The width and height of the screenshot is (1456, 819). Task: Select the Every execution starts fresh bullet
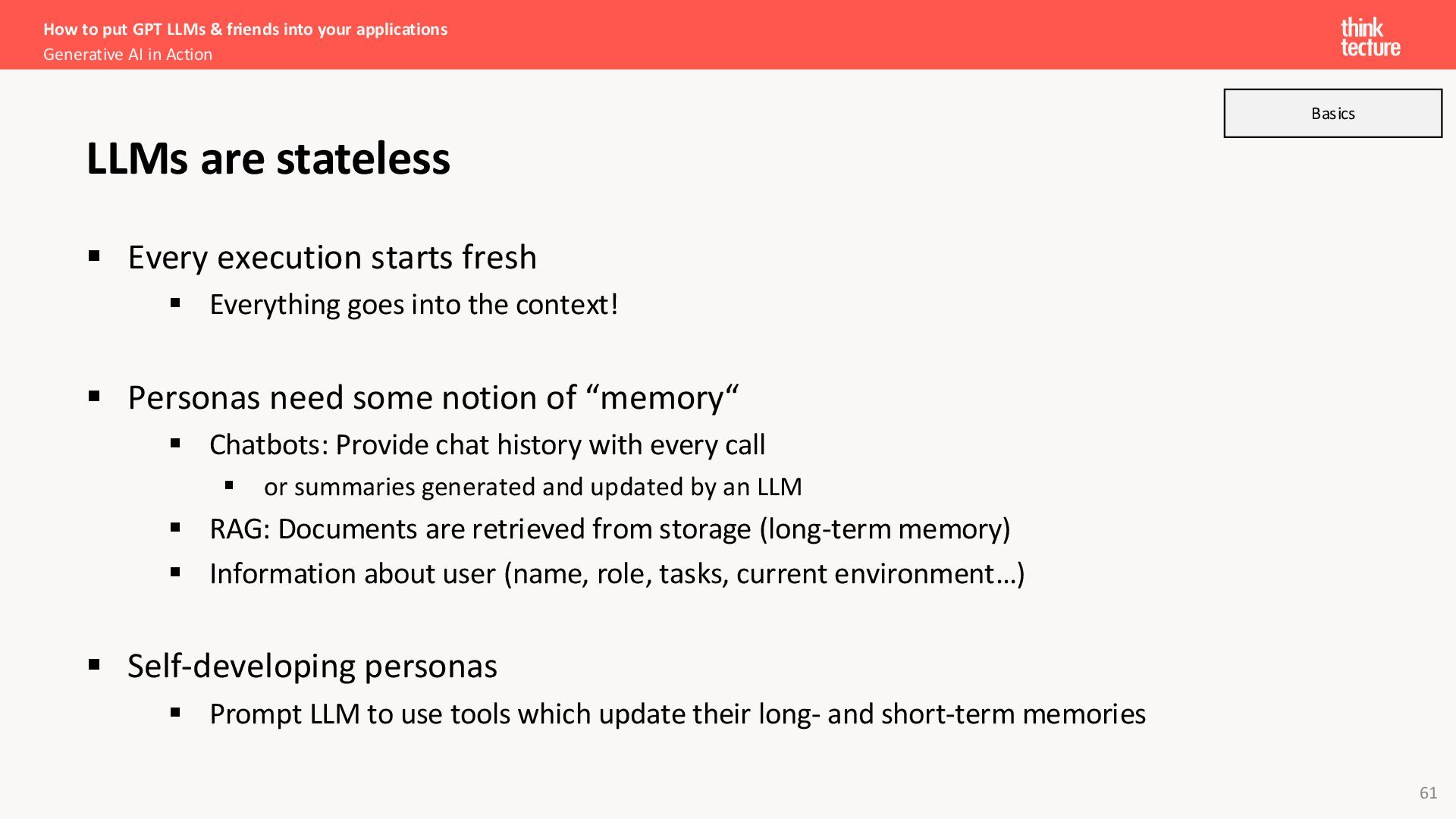tap(332, 257)
